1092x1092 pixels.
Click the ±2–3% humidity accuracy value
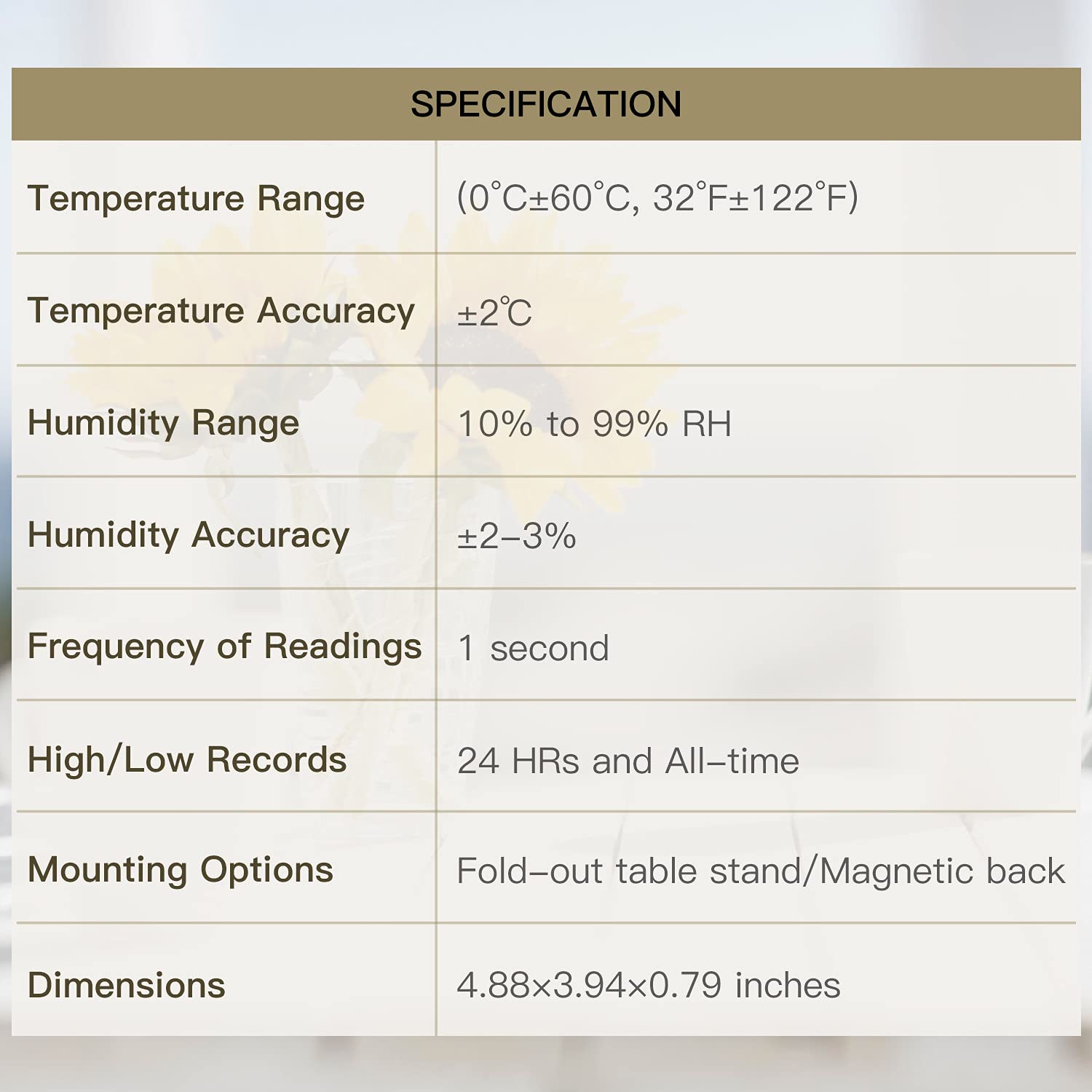[517, 537]
